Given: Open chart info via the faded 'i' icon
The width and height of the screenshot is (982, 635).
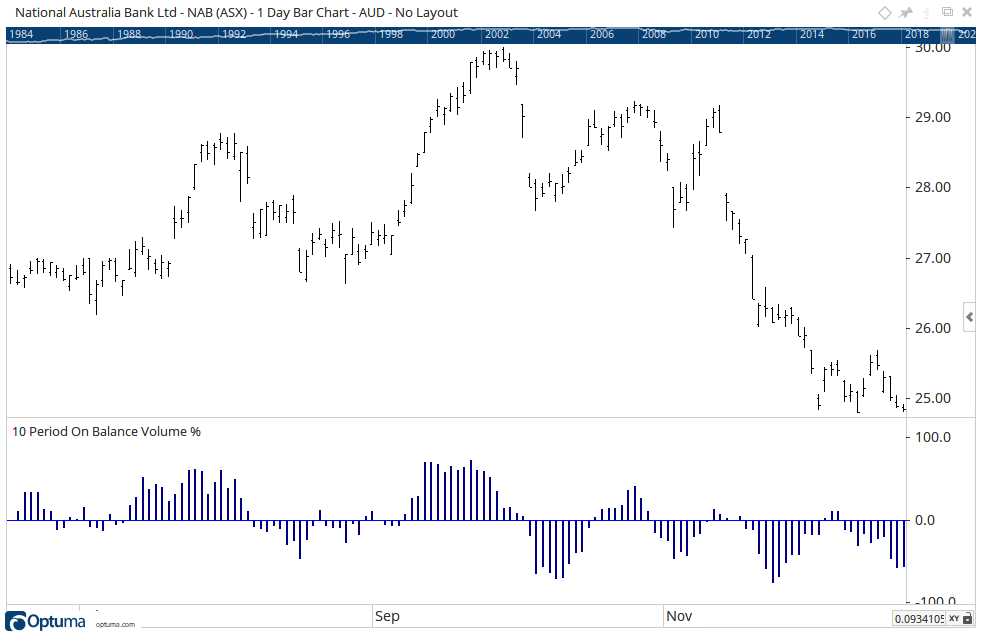Looking at the screenshot, I should pos(926,13).
